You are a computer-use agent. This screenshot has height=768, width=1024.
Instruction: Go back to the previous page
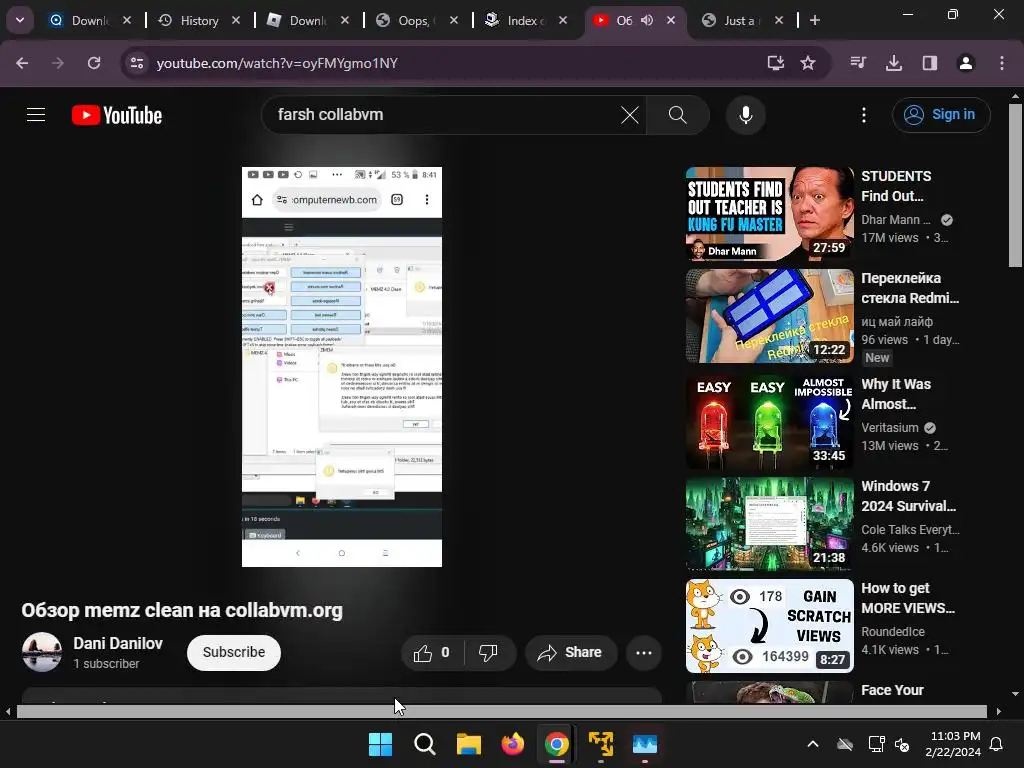pos(22,63)
